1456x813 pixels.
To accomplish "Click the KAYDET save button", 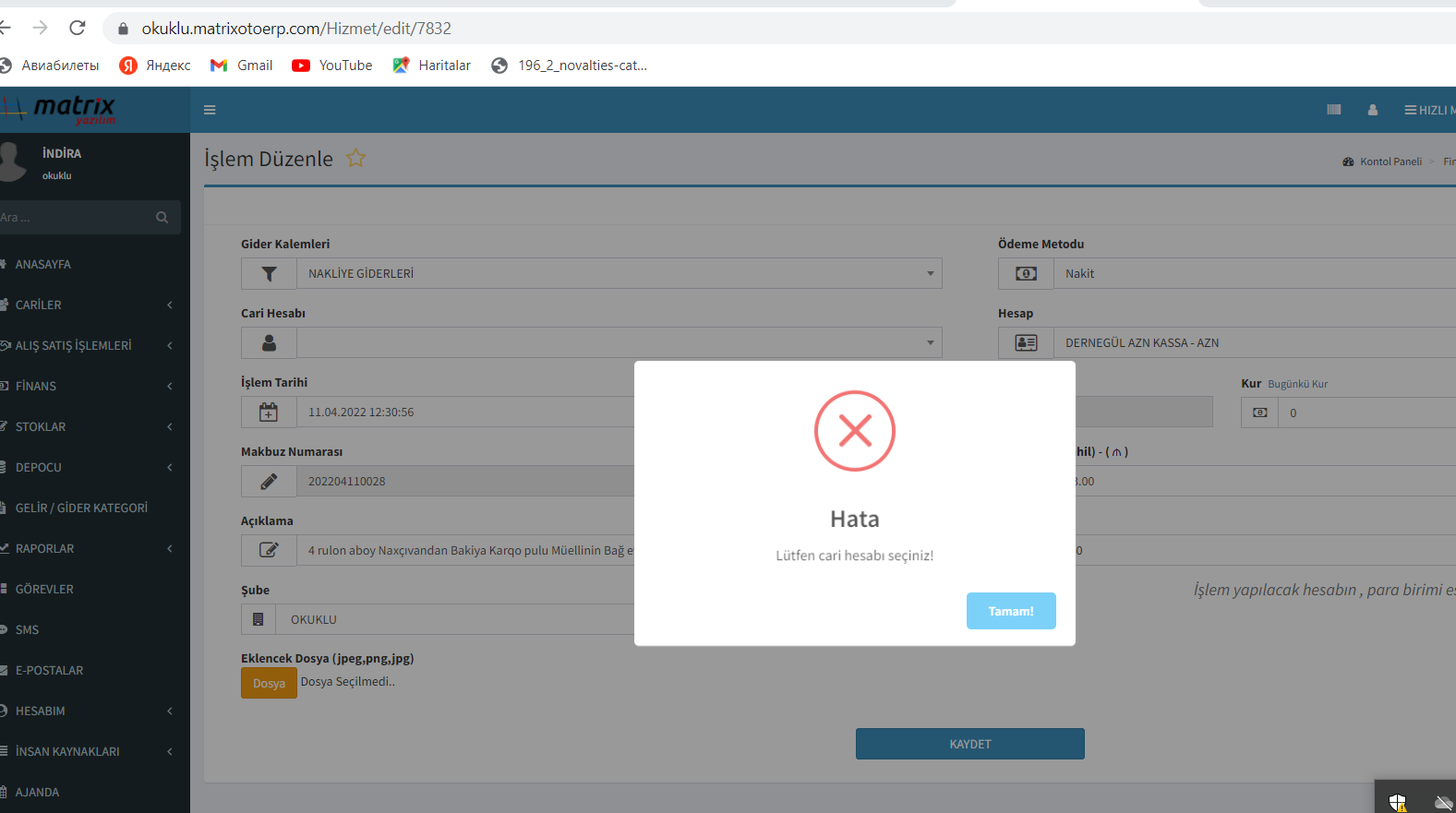I will [969, 744].
